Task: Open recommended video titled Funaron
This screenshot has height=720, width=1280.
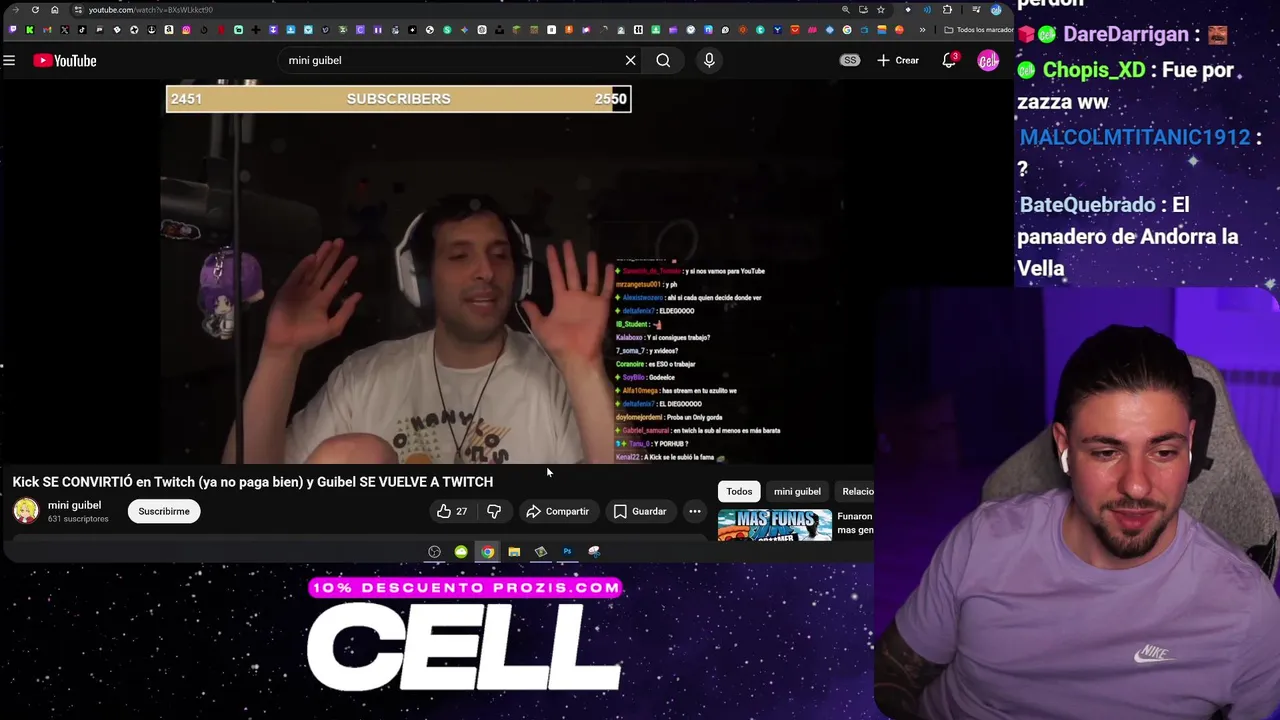Action: pyautogui.click(x=855, y=522)
